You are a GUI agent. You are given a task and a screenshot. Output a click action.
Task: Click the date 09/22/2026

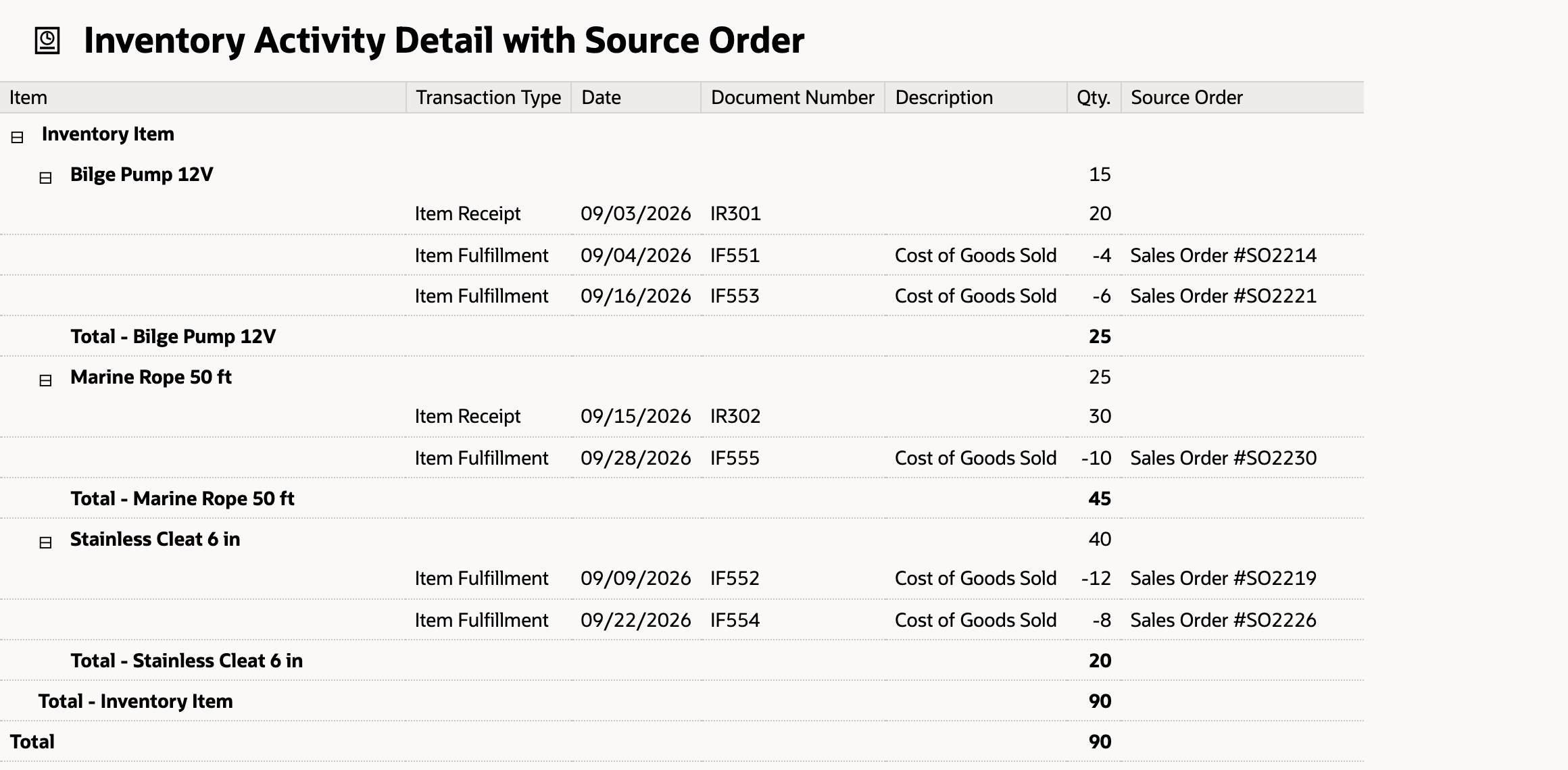pyautogui.click(x=635, y=620)
